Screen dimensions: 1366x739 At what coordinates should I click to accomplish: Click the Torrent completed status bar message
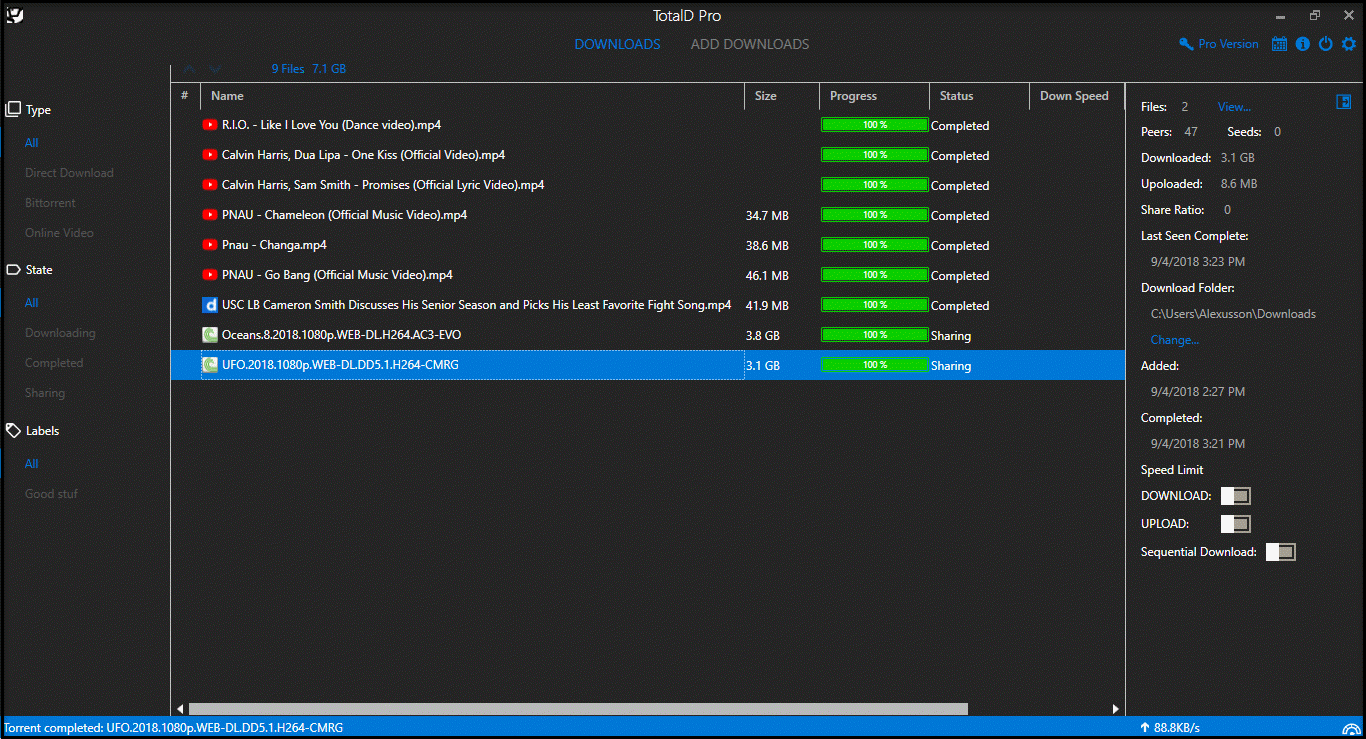[173, 728]
